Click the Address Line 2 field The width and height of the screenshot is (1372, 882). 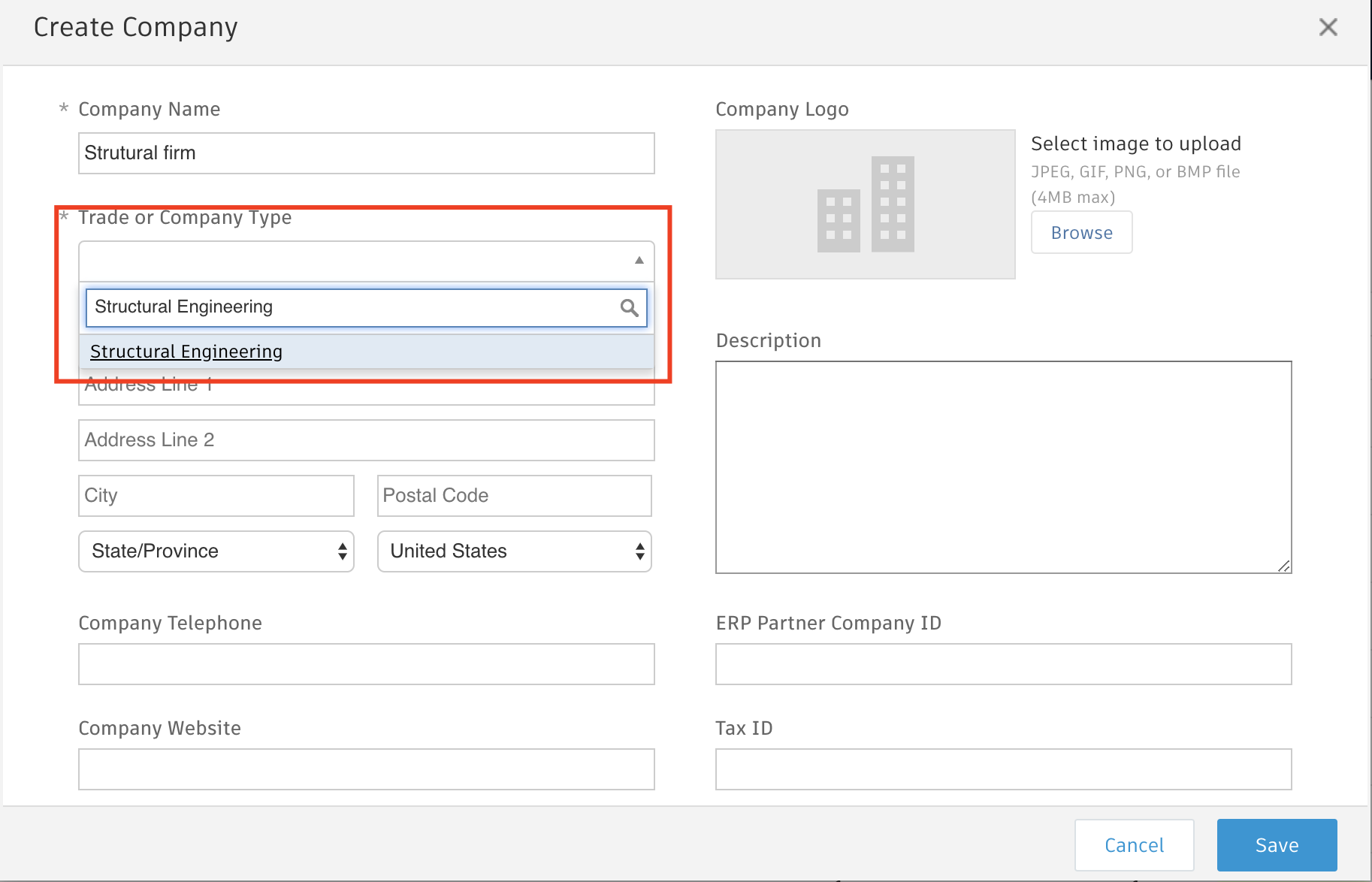tap(366, 439)
